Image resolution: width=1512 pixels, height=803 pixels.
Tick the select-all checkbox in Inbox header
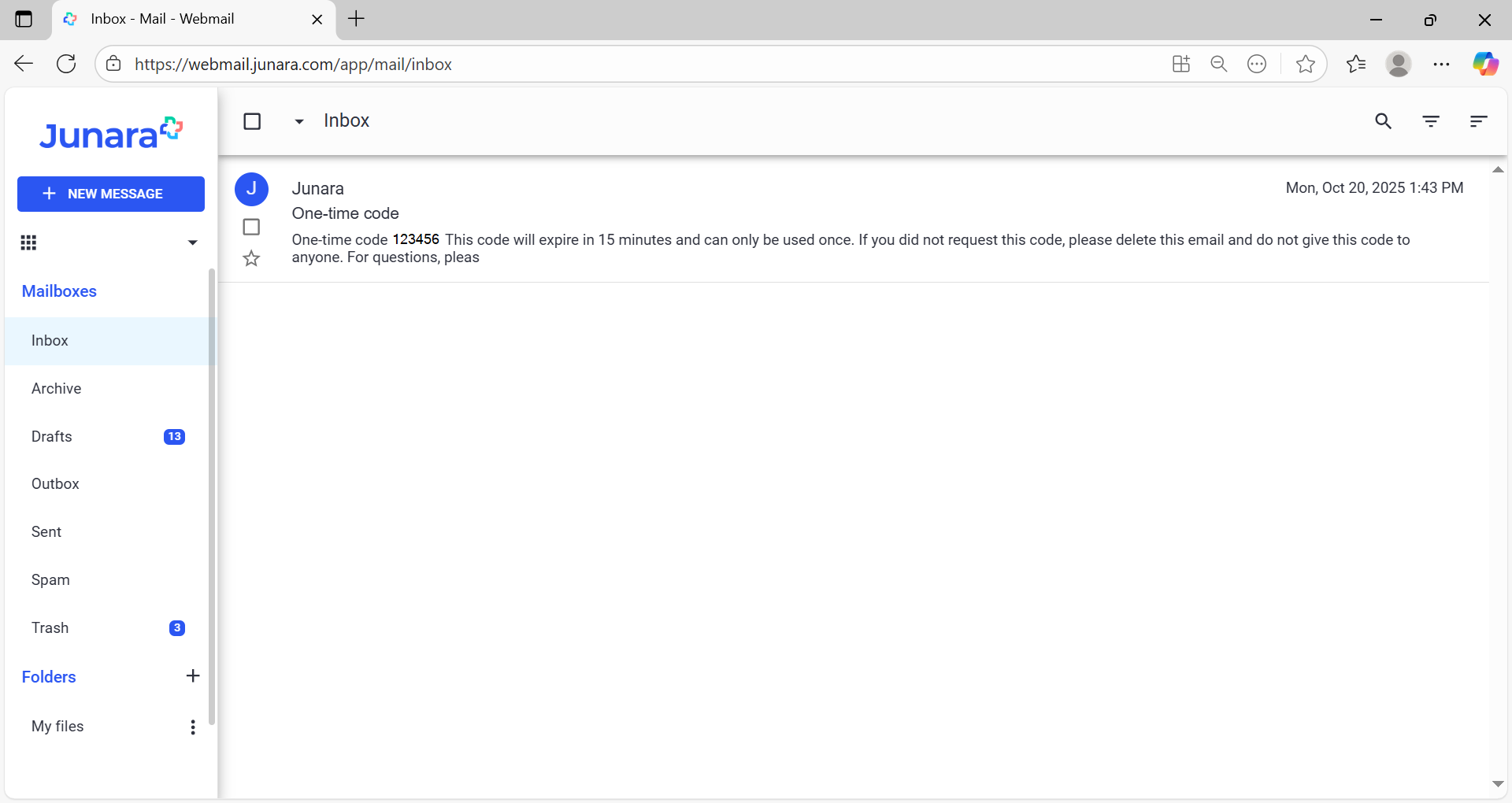(x=252, y=121)
